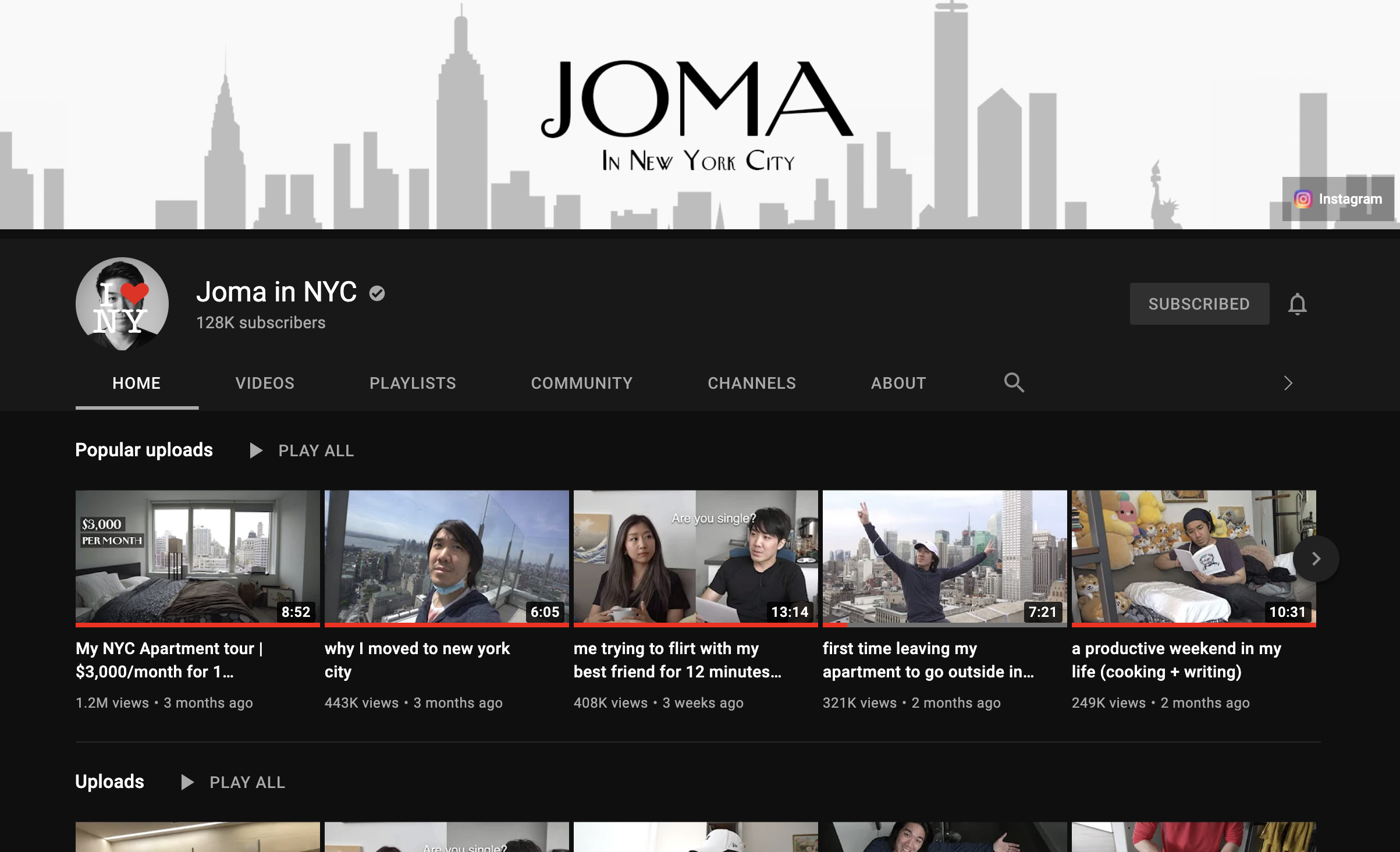
Task: Click Joma in NYC channel avatar
Action: click(122, 304)
